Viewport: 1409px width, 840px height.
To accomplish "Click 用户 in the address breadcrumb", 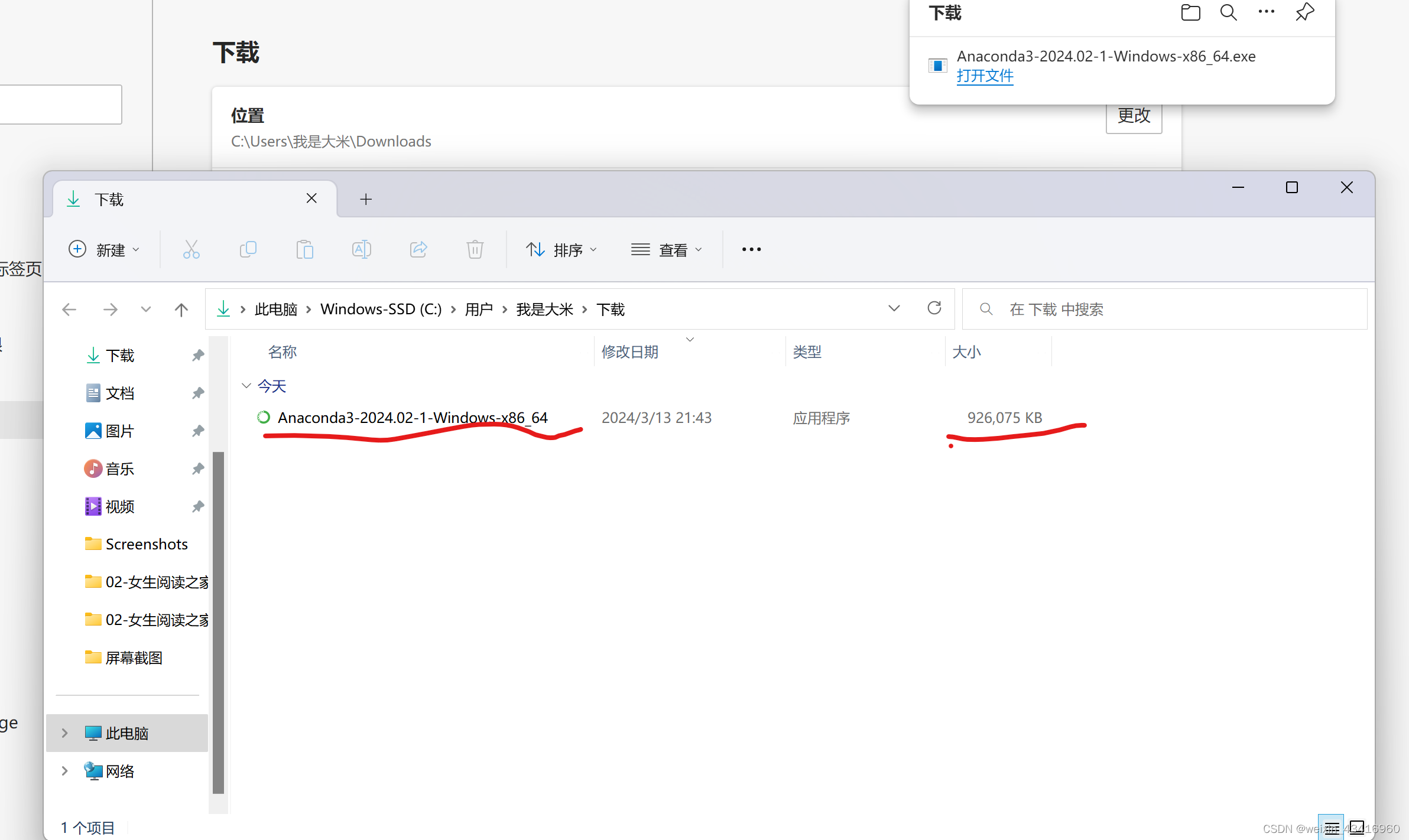I will pyautogui.click(x=479, y=310).
